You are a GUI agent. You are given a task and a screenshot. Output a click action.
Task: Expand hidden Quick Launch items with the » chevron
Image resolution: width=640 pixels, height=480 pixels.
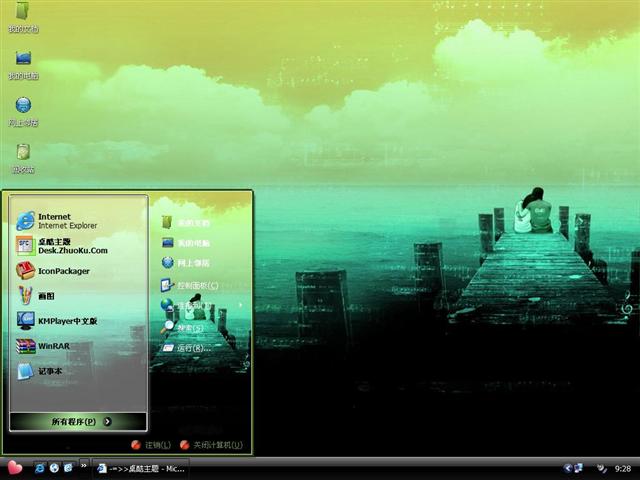coord(84,465)
